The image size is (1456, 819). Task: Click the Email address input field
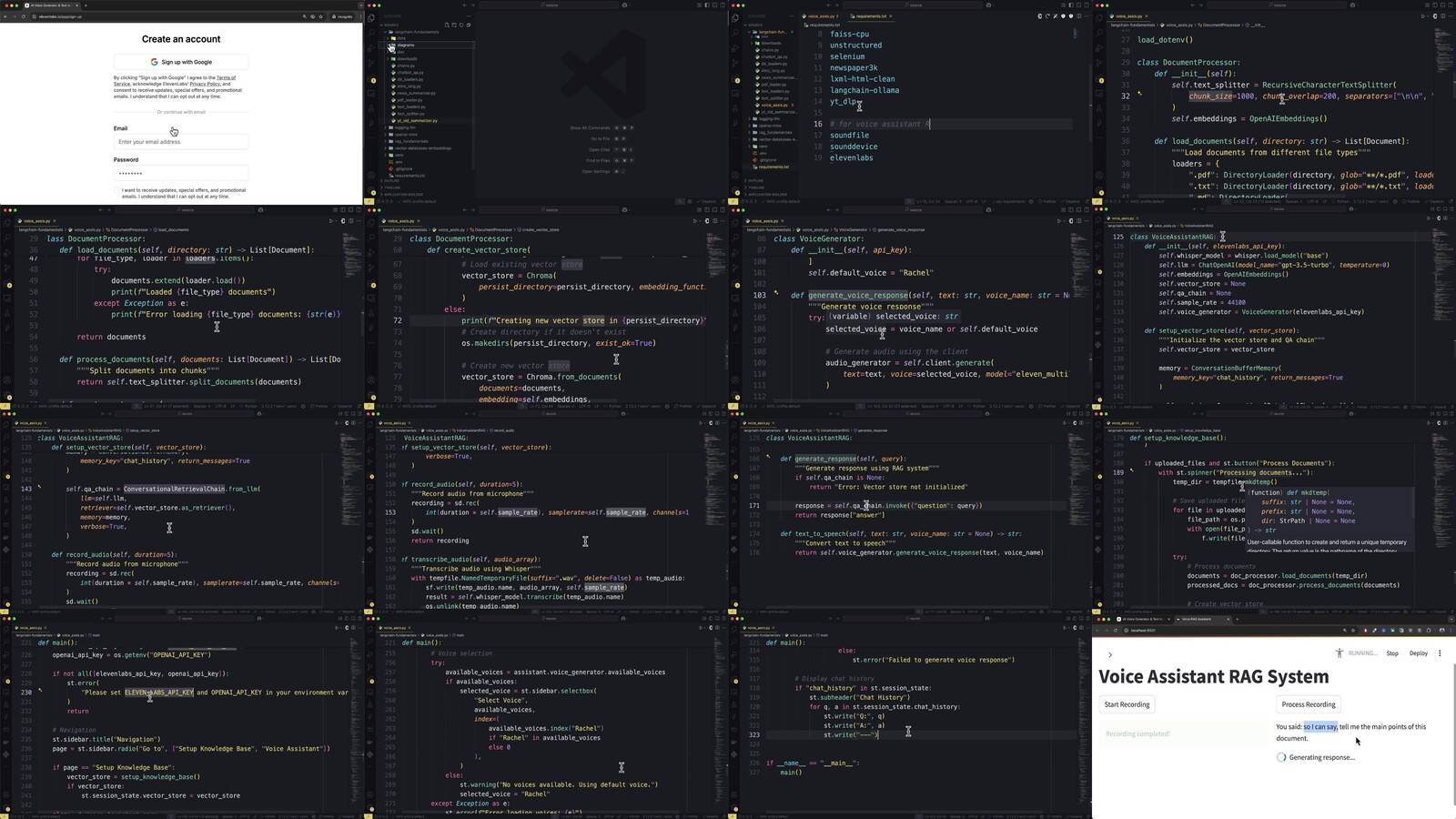[181, 142]
